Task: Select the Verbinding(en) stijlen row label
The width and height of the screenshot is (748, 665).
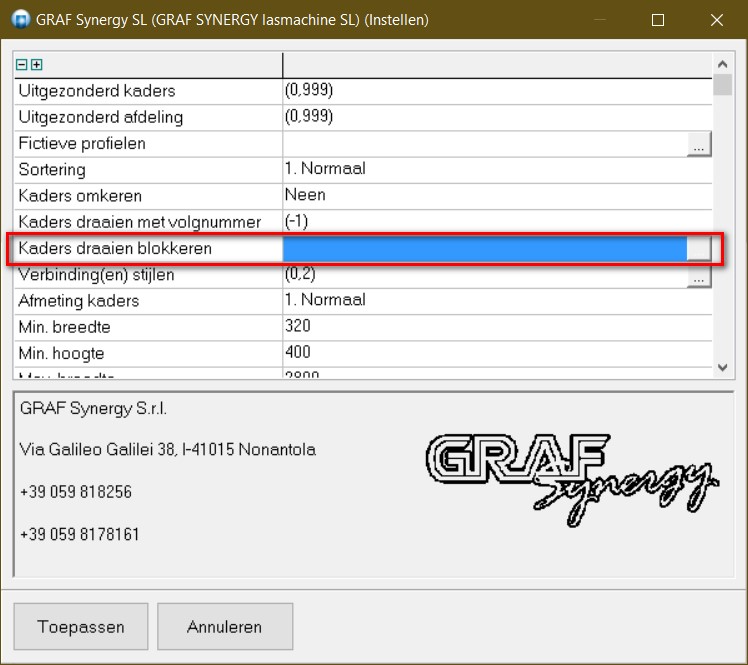Action: (x=96, y=275)
